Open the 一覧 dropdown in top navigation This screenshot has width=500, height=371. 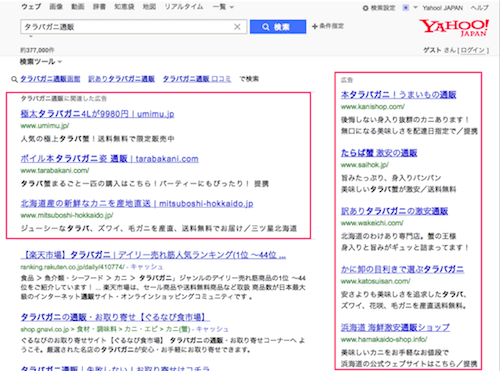223,7
